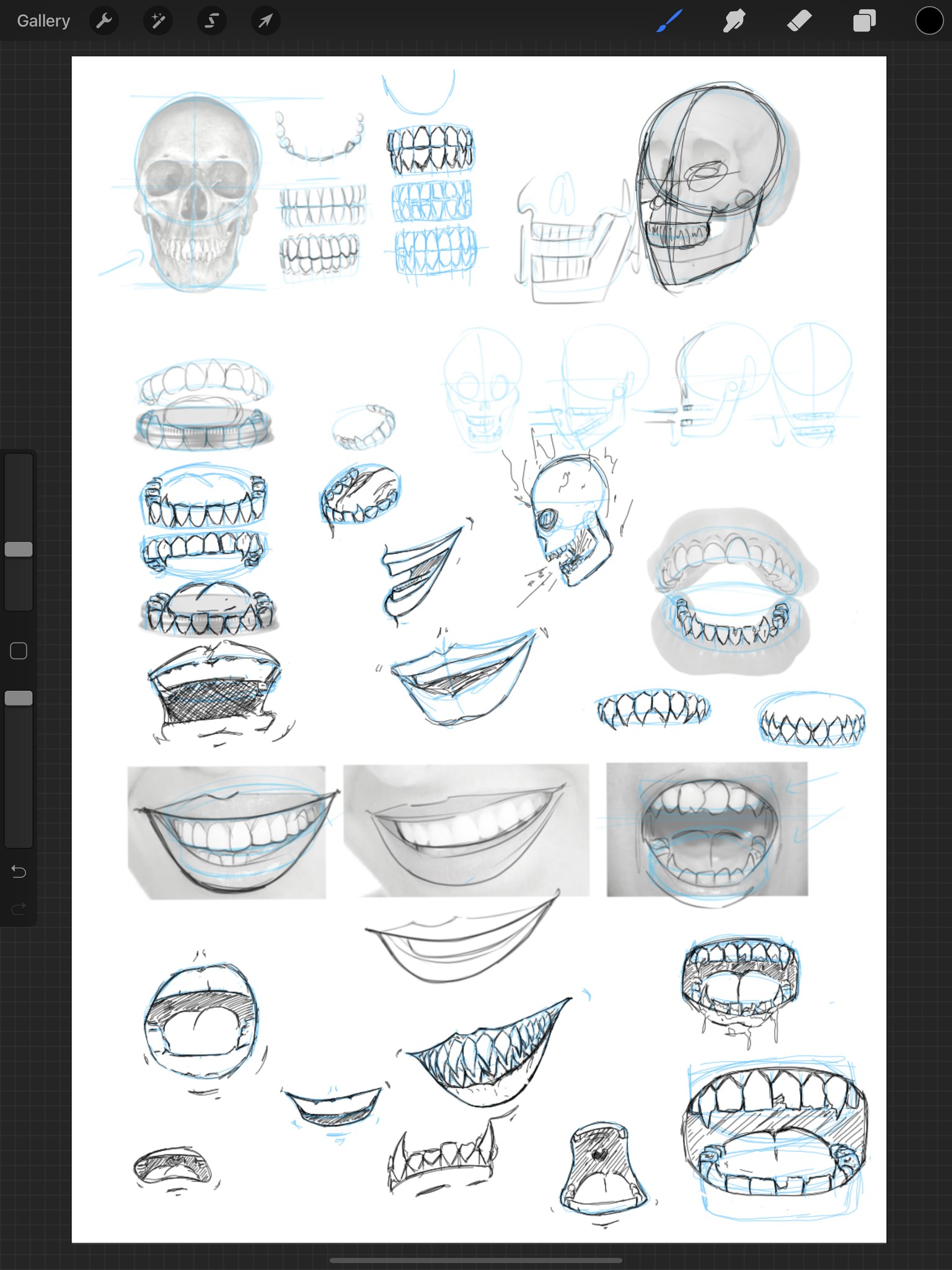Redo the last undone stroke
The height and width of the screenshot is (1270, 952).
19,909
